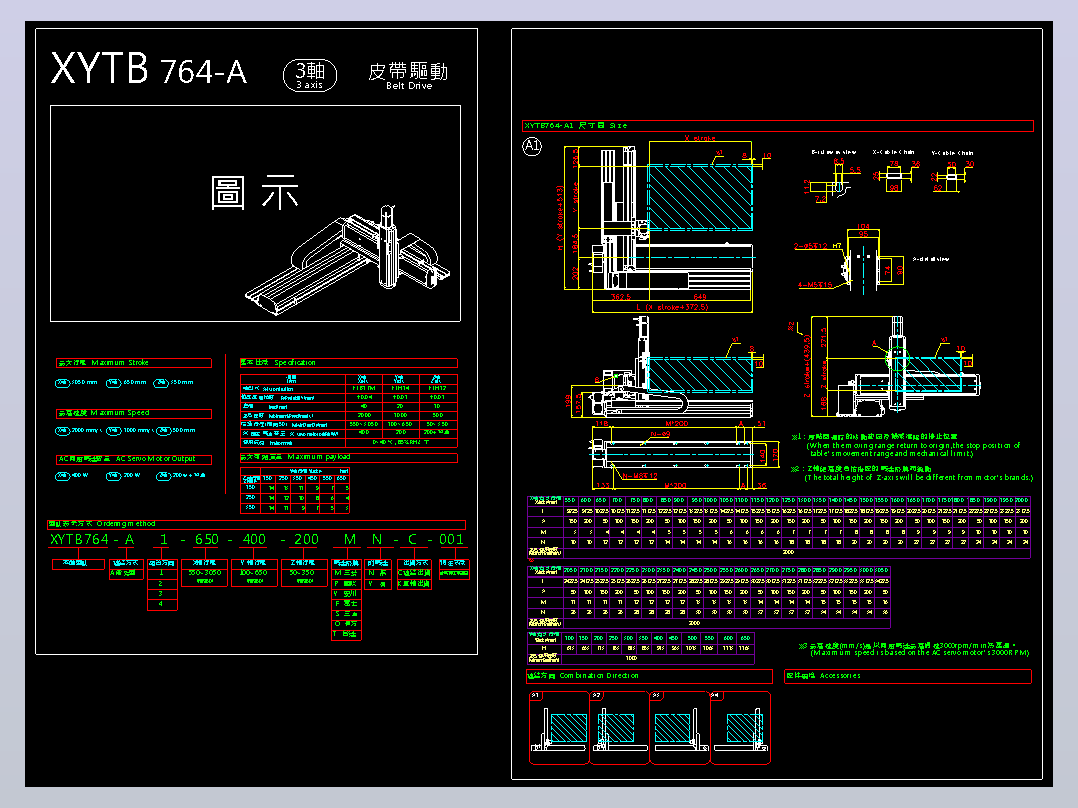Select the "400" Y stroke ordering value
Image resolution: width=1078 pixels, height=808 pixels.
click(x=254, y=540)
